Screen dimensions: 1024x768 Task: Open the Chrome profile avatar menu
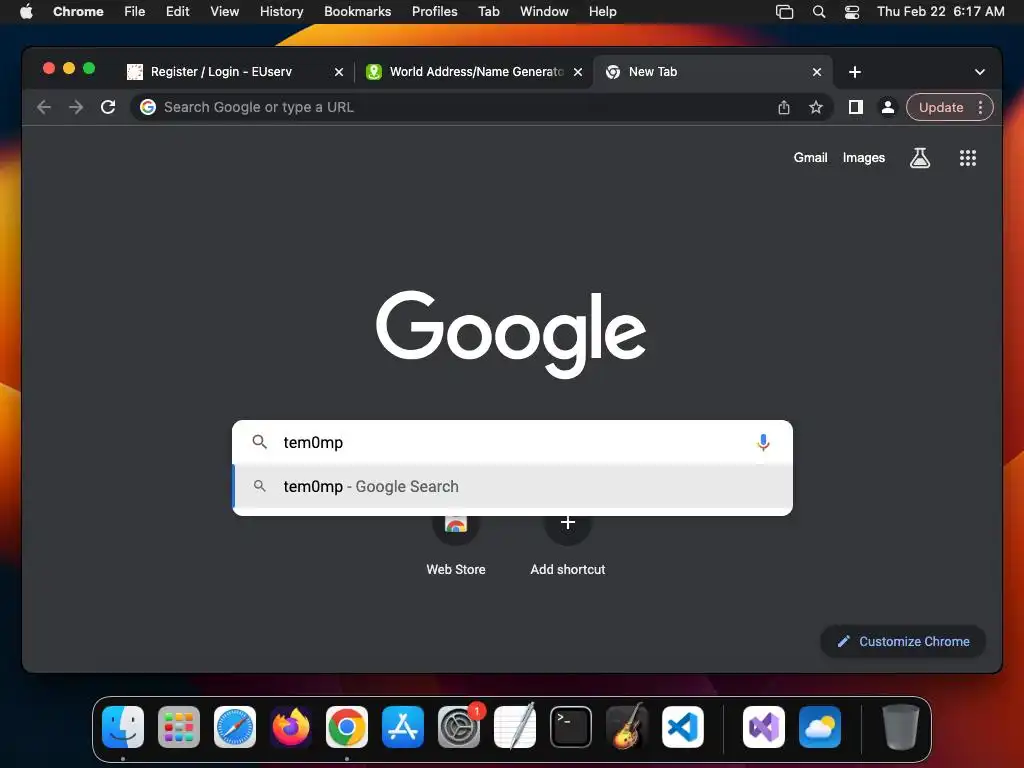888,107
